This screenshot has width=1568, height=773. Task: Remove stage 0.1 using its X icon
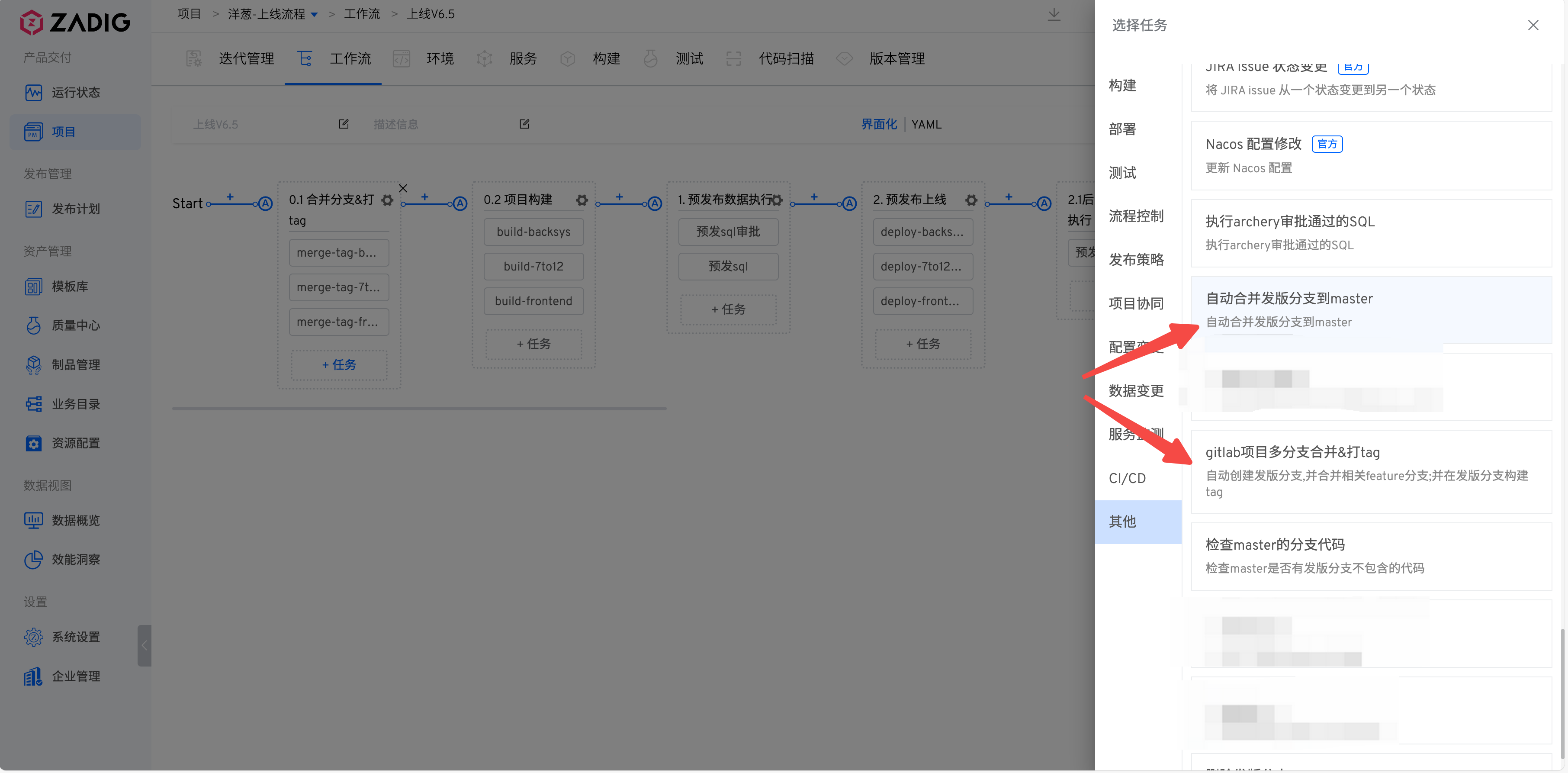coord(403,188)
